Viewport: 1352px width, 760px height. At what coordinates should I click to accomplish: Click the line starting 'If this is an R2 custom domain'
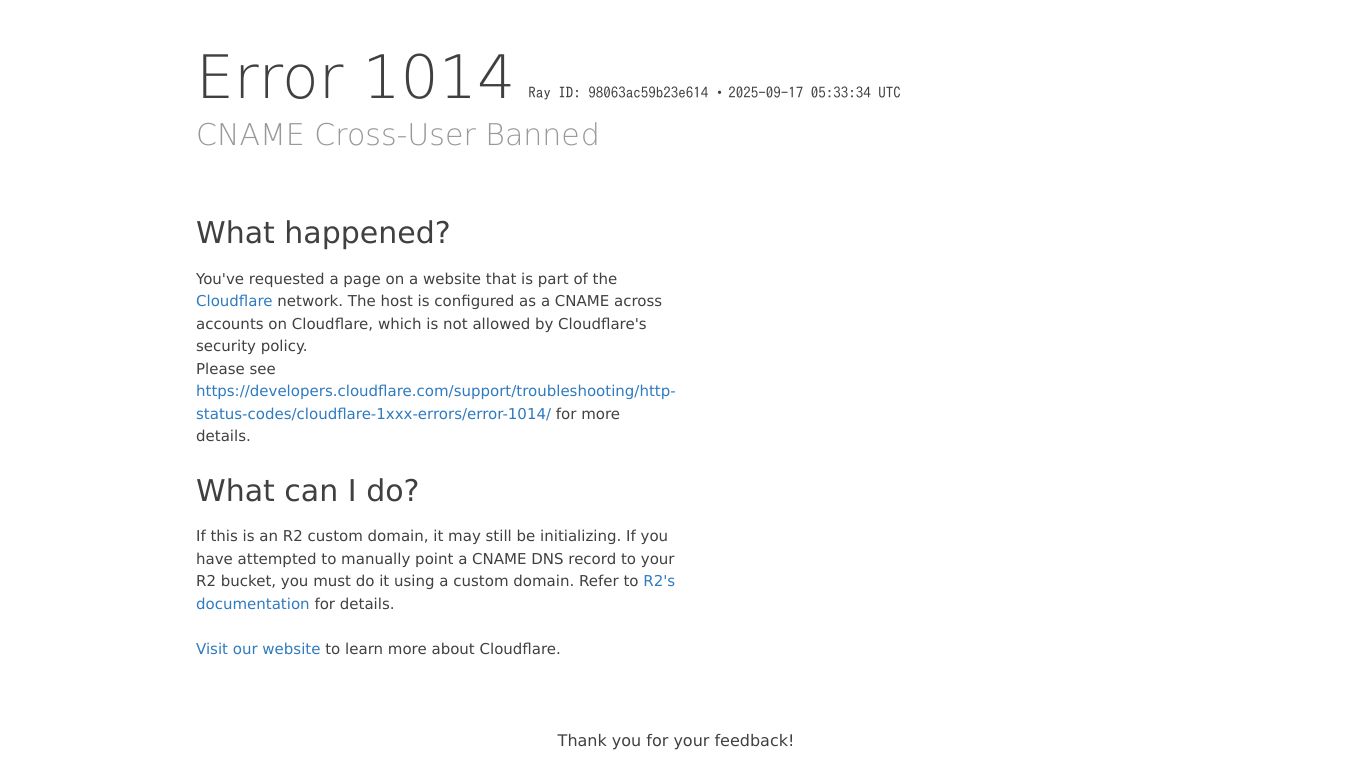[432, 536]
